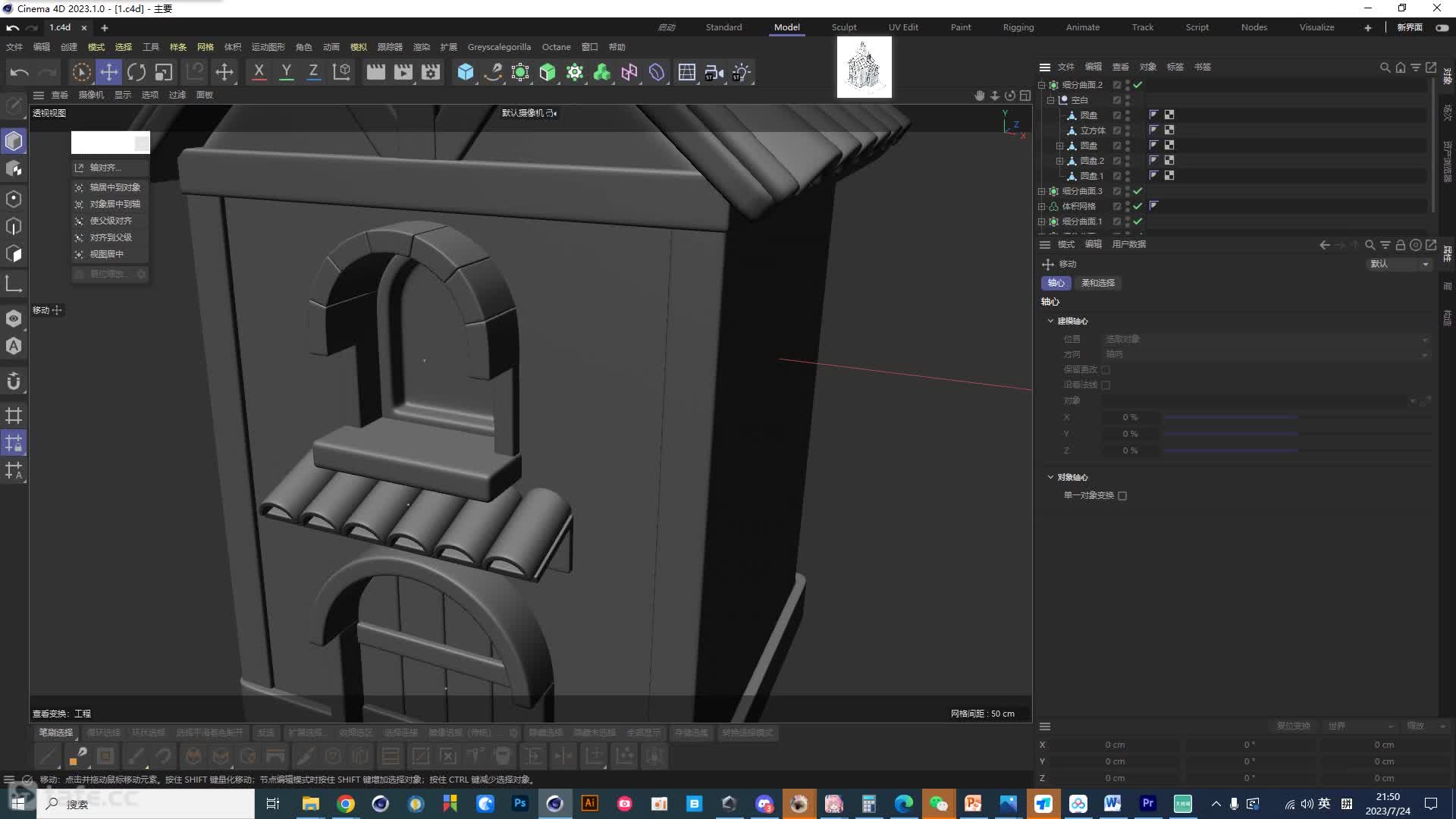Viewport: 1456px width, 819px height.
Task: Collapse the 对象轴心 section
Action: click(1050, 477)
